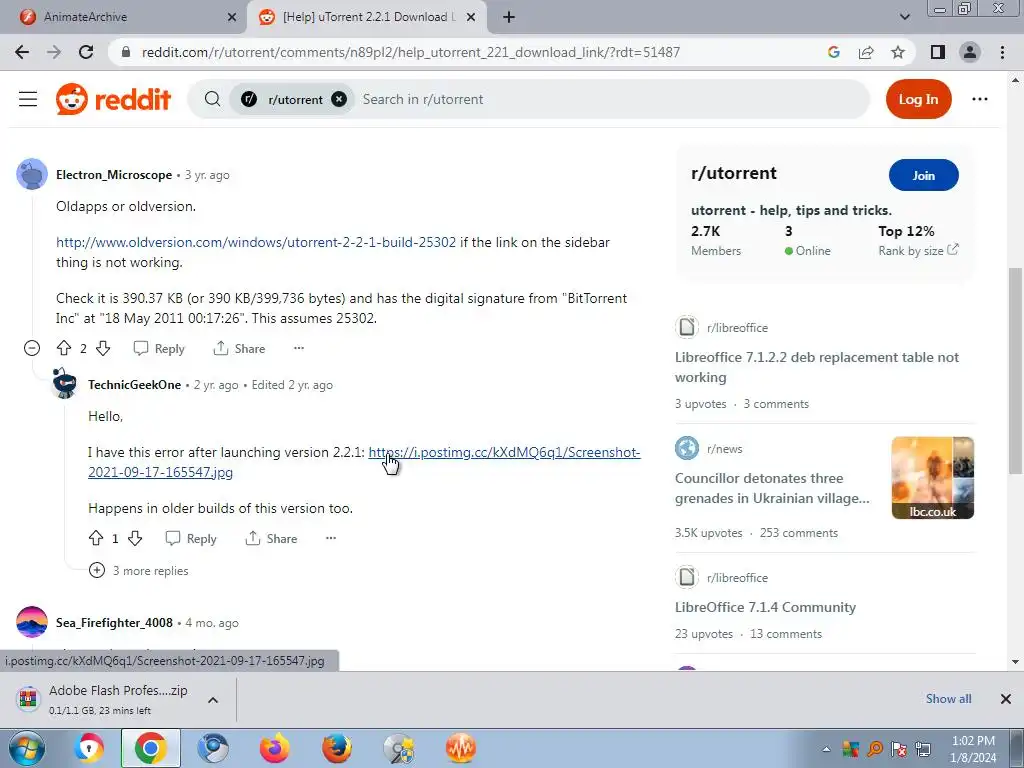
Task: Open LibreOffice 7.1.4 Community post
Action: 765,607
